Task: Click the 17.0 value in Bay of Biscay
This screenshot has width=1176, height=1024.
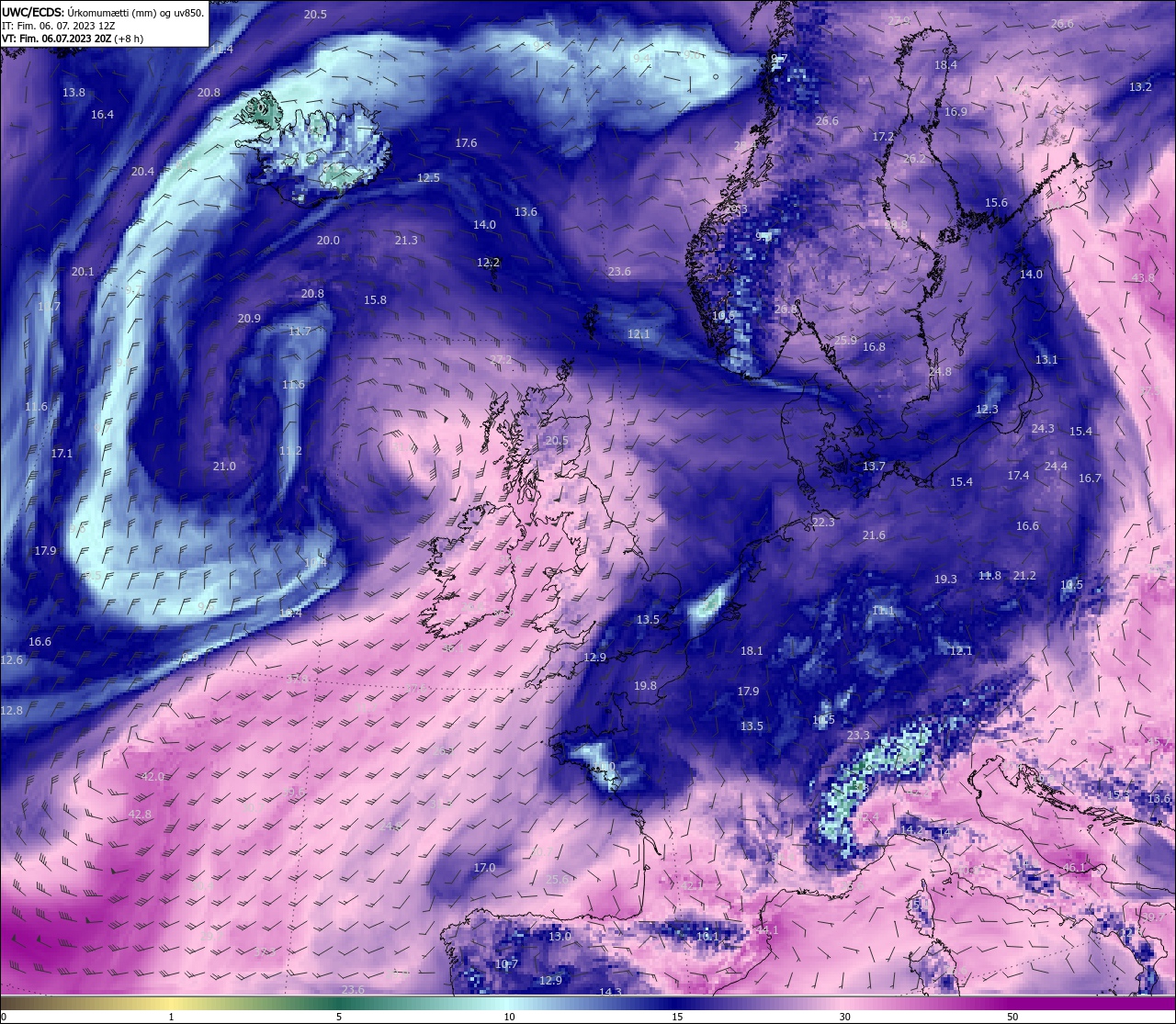Action: coord(484,868)
